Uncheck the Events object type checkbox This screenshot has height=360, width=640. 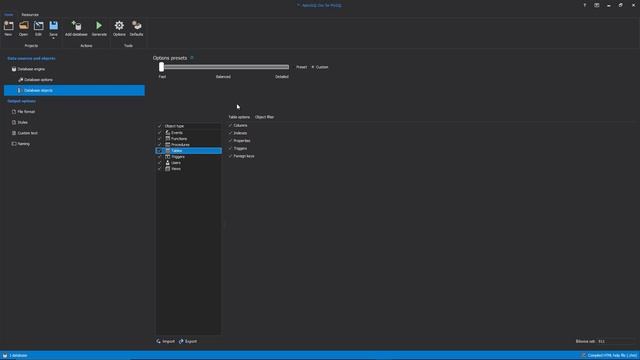160,133
